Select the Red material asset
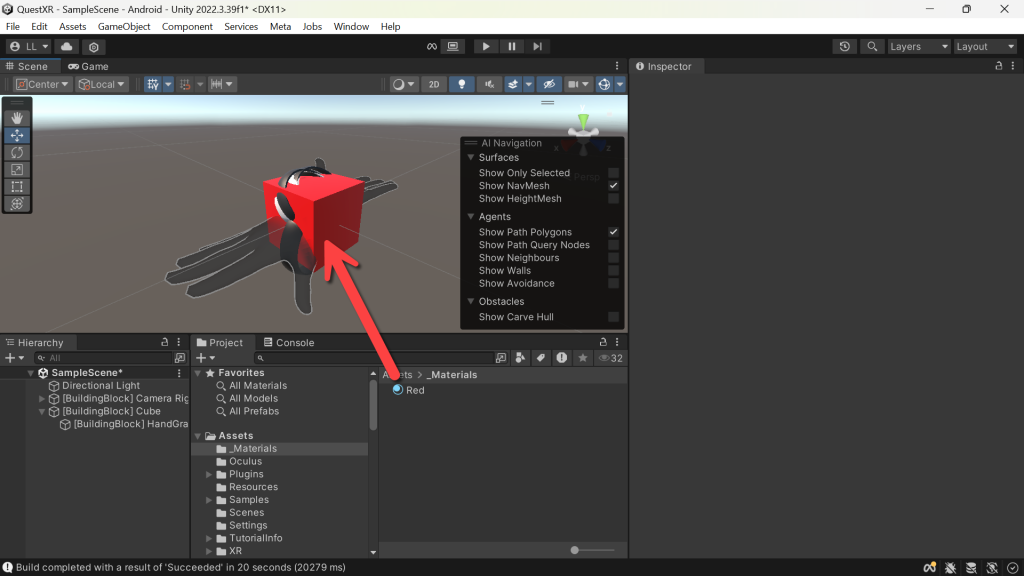This screenshot has width=1024, height=576. point(409,390)
